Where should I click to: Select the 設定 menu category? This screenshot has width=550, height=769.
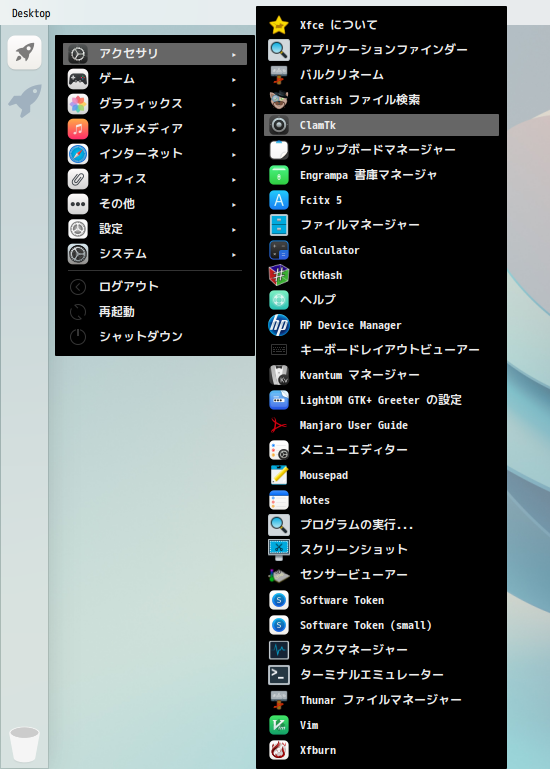155,229
